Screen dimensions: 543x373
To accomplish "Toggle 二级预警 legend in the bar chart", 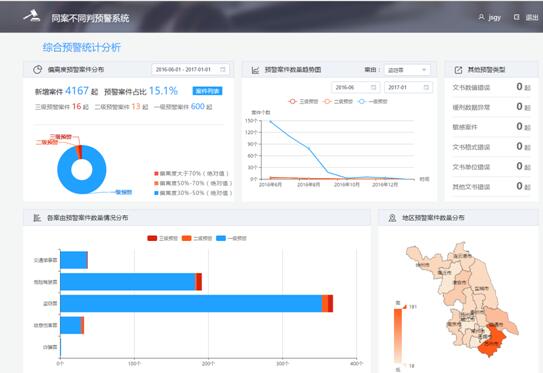I will point(197,238).
